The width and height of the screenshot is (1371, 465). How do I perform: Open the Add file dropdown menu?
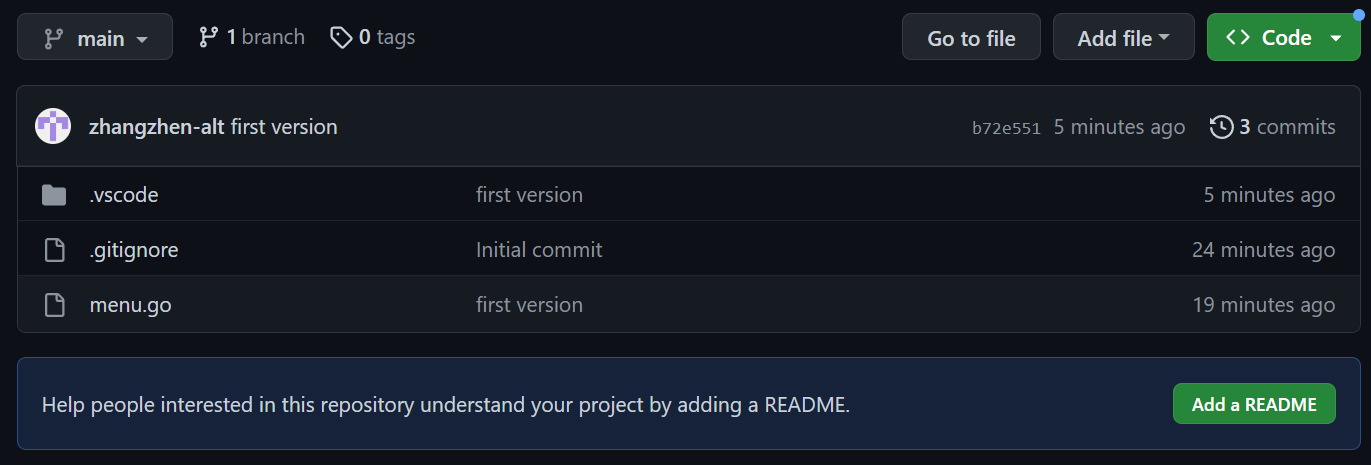1124,37
